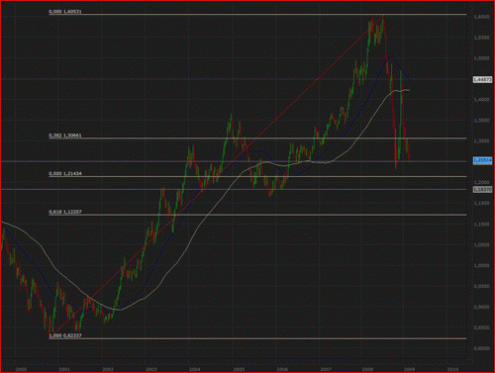Click the 2001 year label on the time axis

(x=64, y=369)
